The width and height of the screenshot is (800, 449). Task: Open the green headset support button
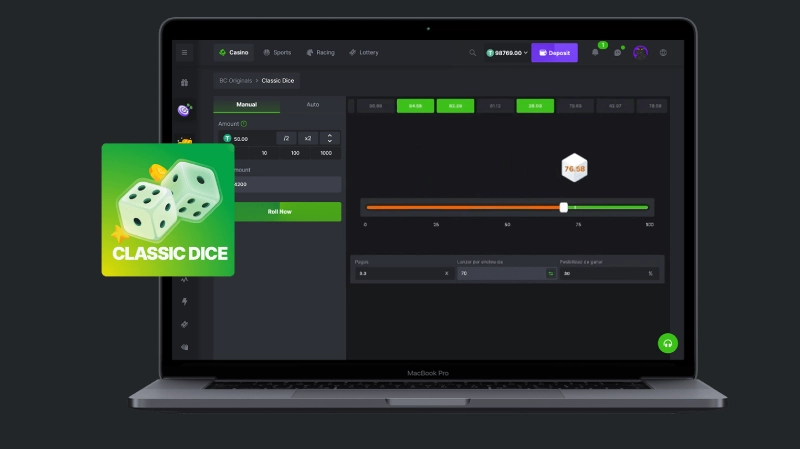[x=668, y=343]
